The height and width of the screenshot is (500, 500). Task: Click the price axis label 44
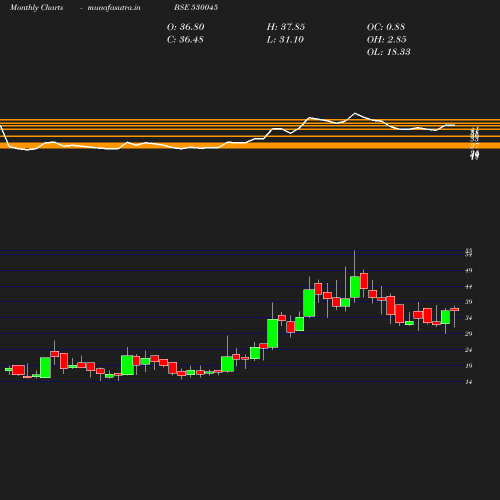tap(469, 286)
